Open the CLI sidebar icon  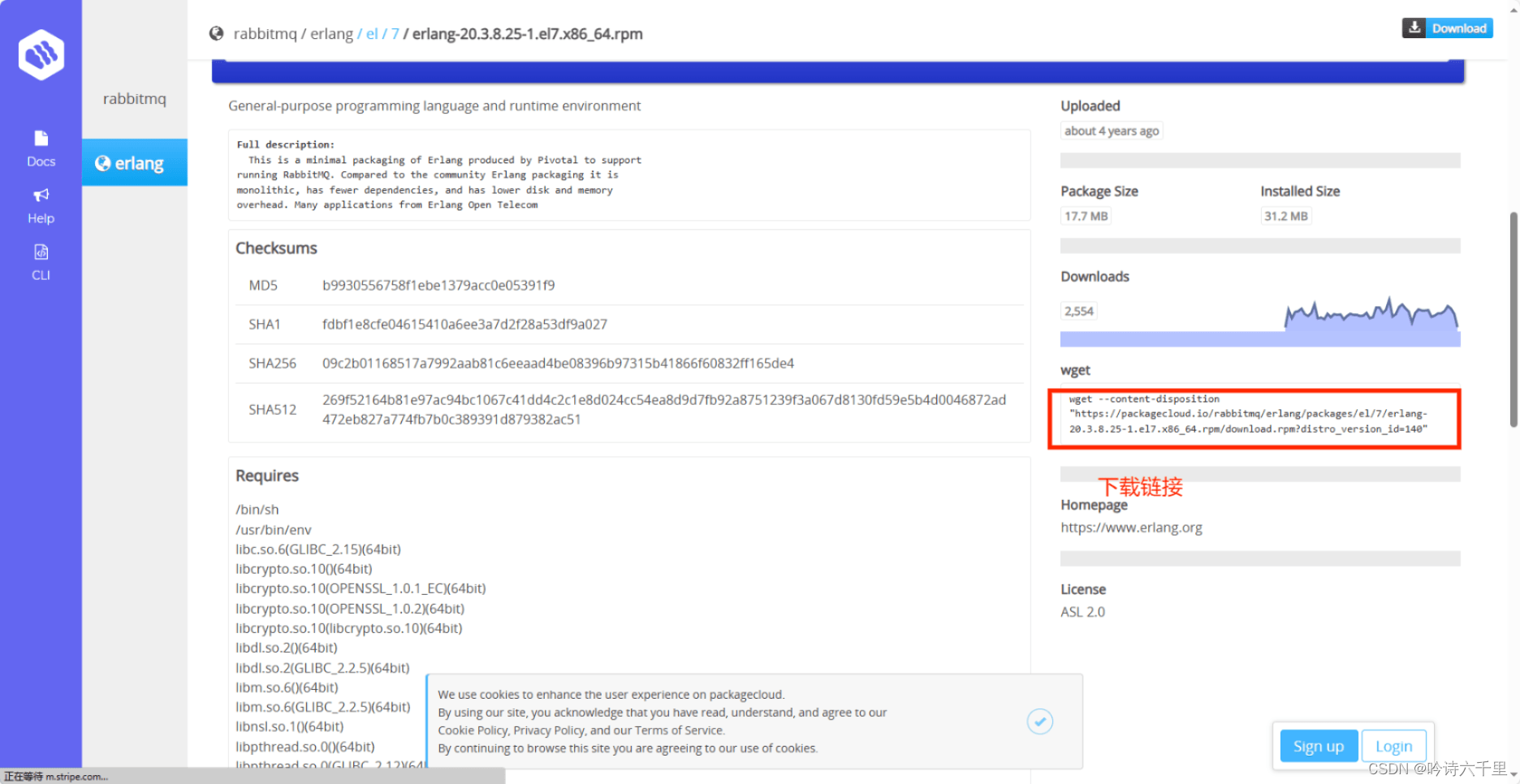tap(41, 252)
